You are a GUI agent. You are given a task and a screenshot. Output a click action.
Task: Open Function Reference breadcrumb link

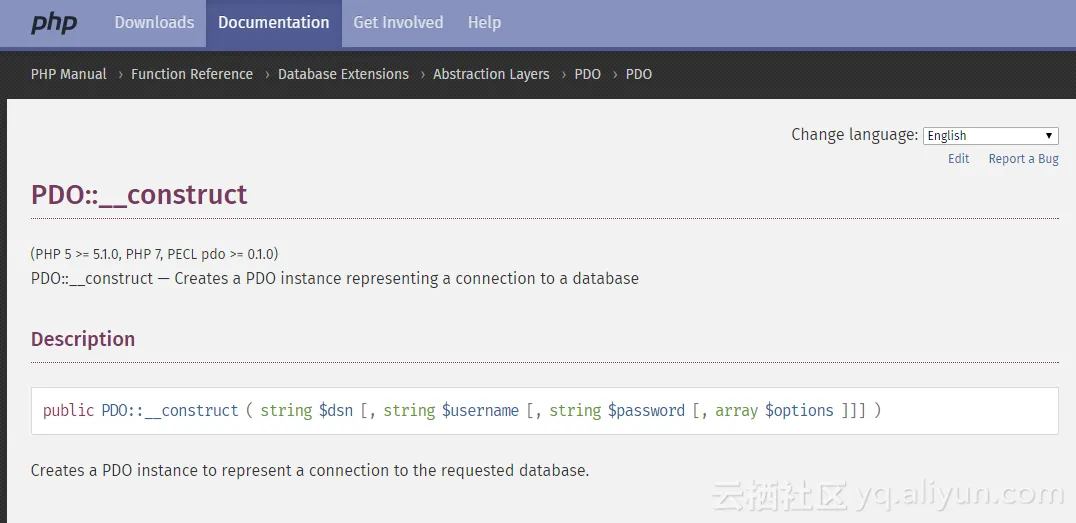(x=192, y=74)
